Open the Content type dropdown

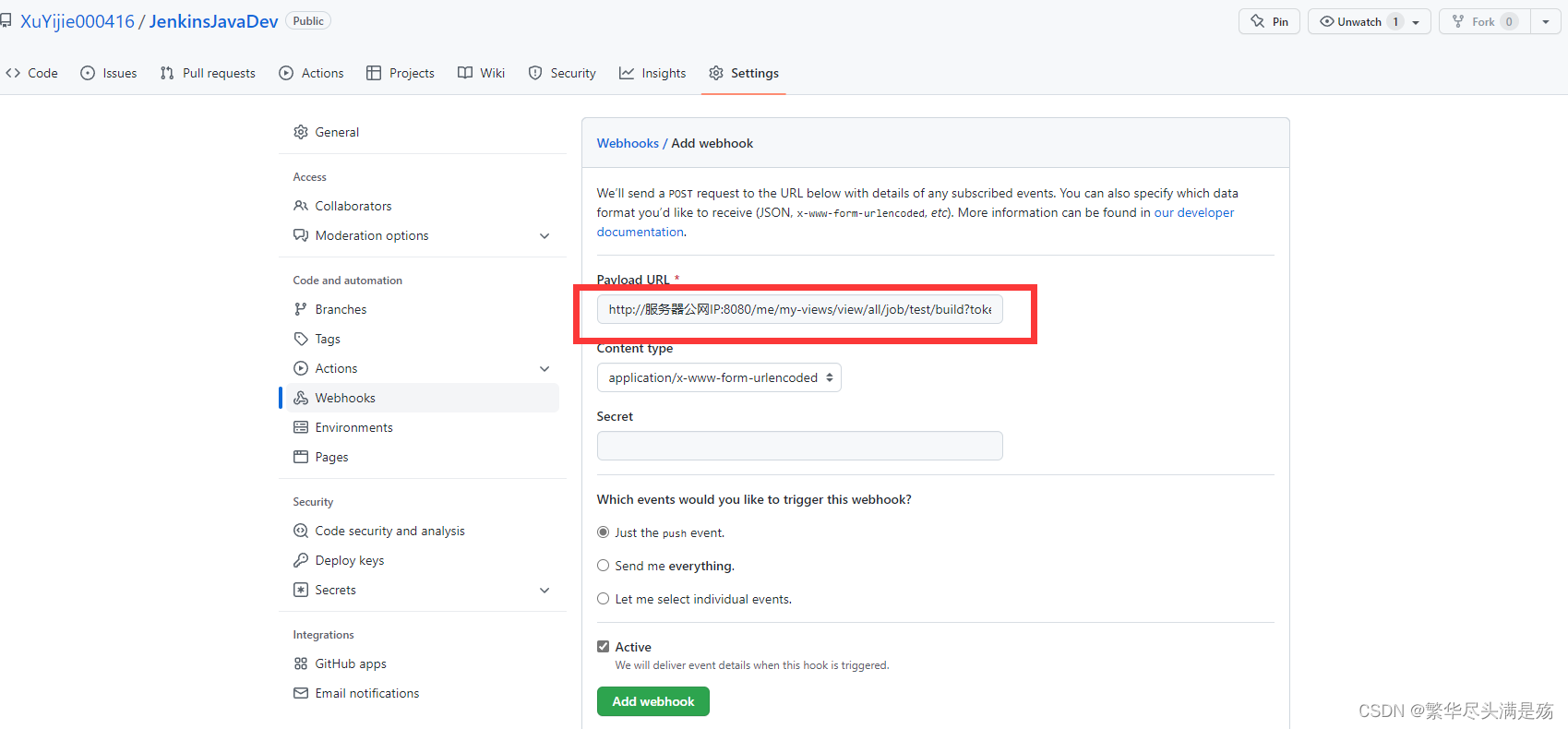(x=719, y=377)
